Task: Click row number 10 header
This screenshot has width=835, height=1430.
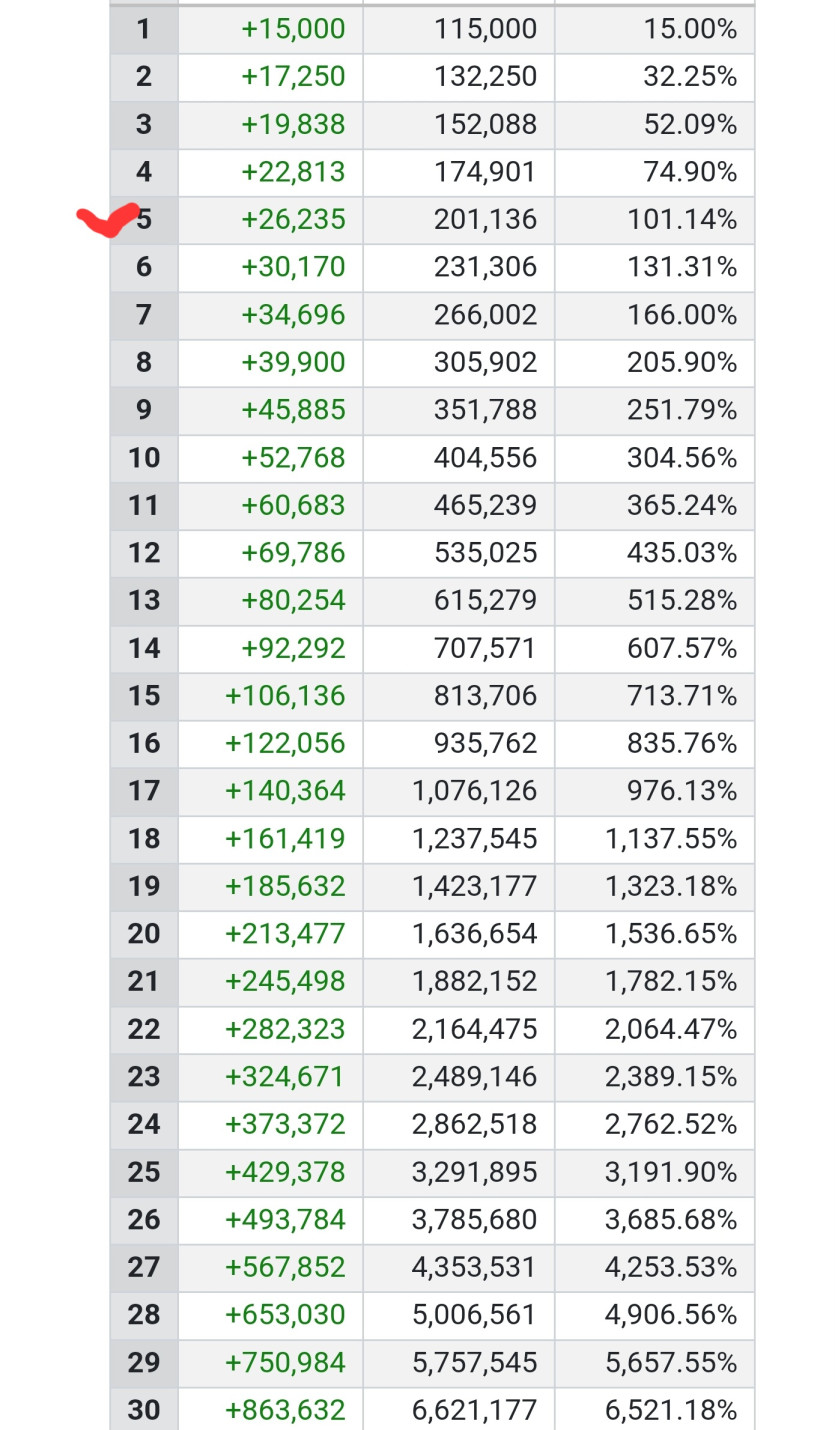Action: click(144, 458)
